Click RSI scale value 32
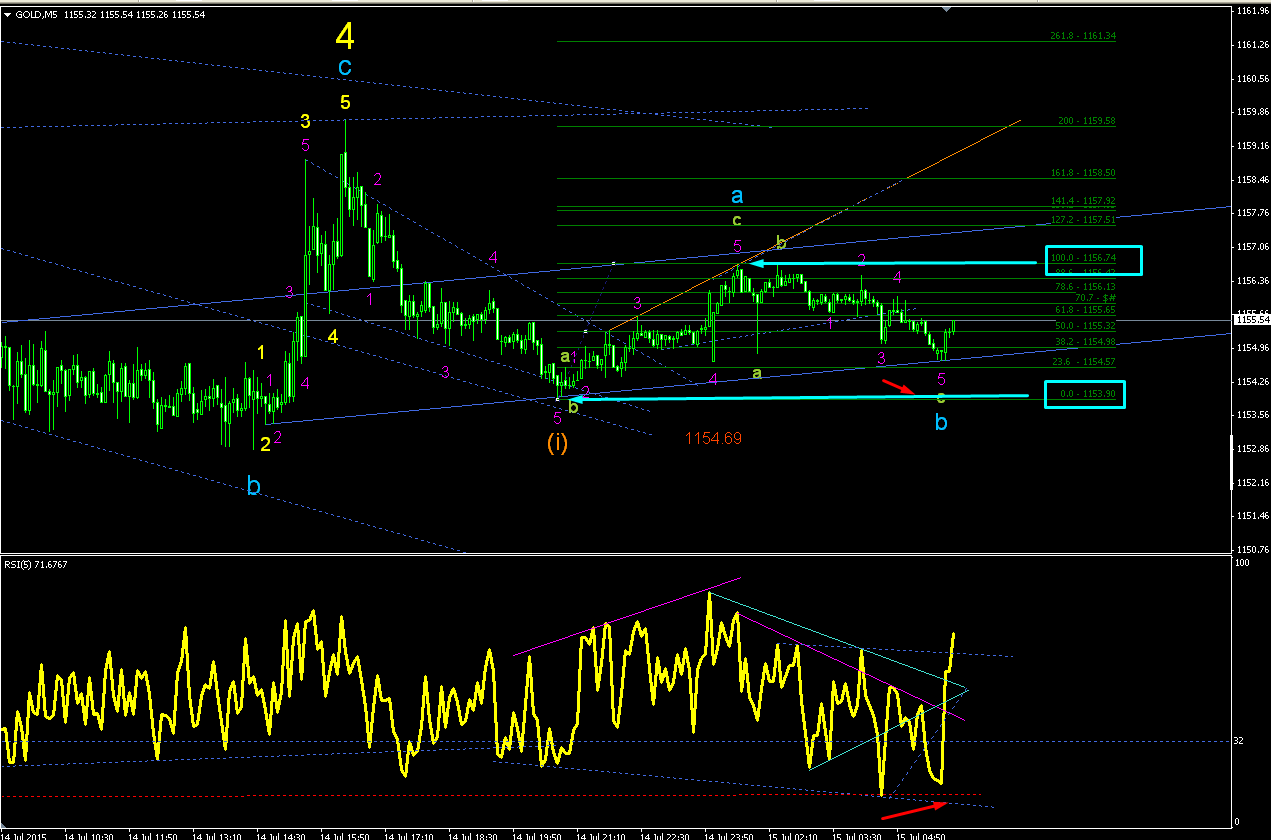 click(1240, 741)
